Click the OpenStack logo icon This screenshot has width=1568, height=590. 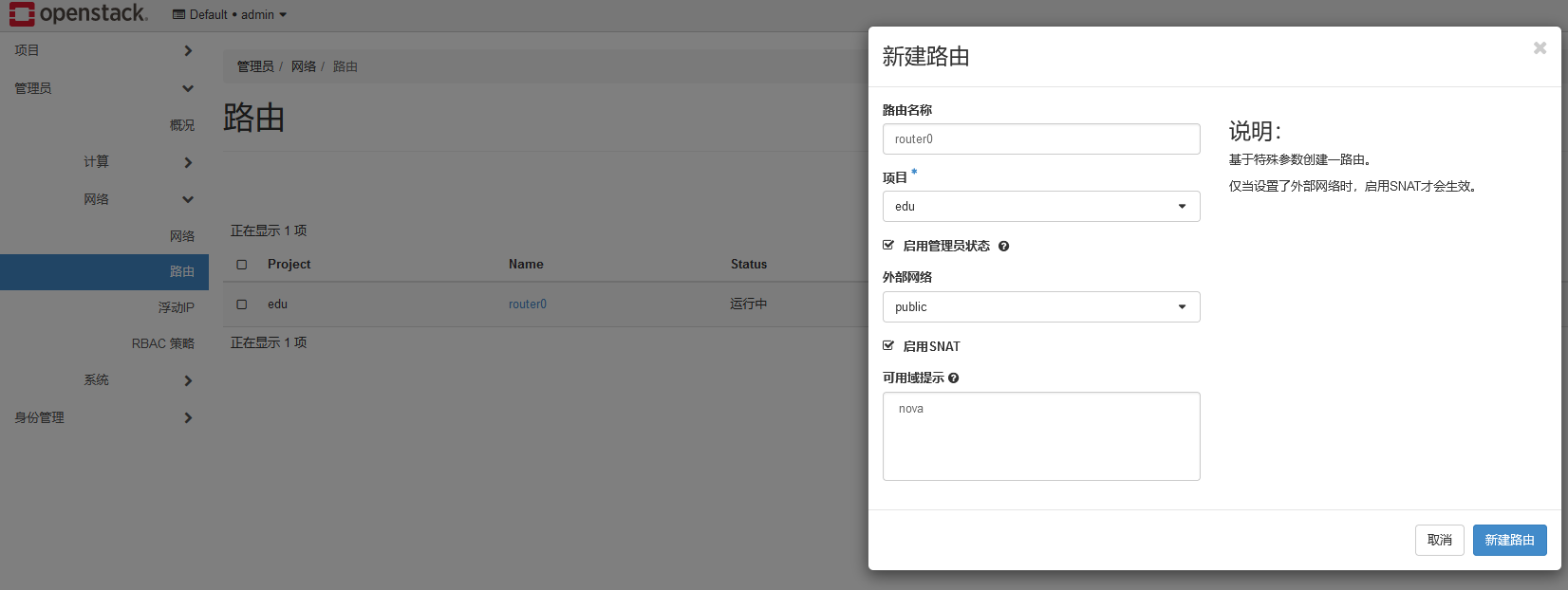[22, 14]
